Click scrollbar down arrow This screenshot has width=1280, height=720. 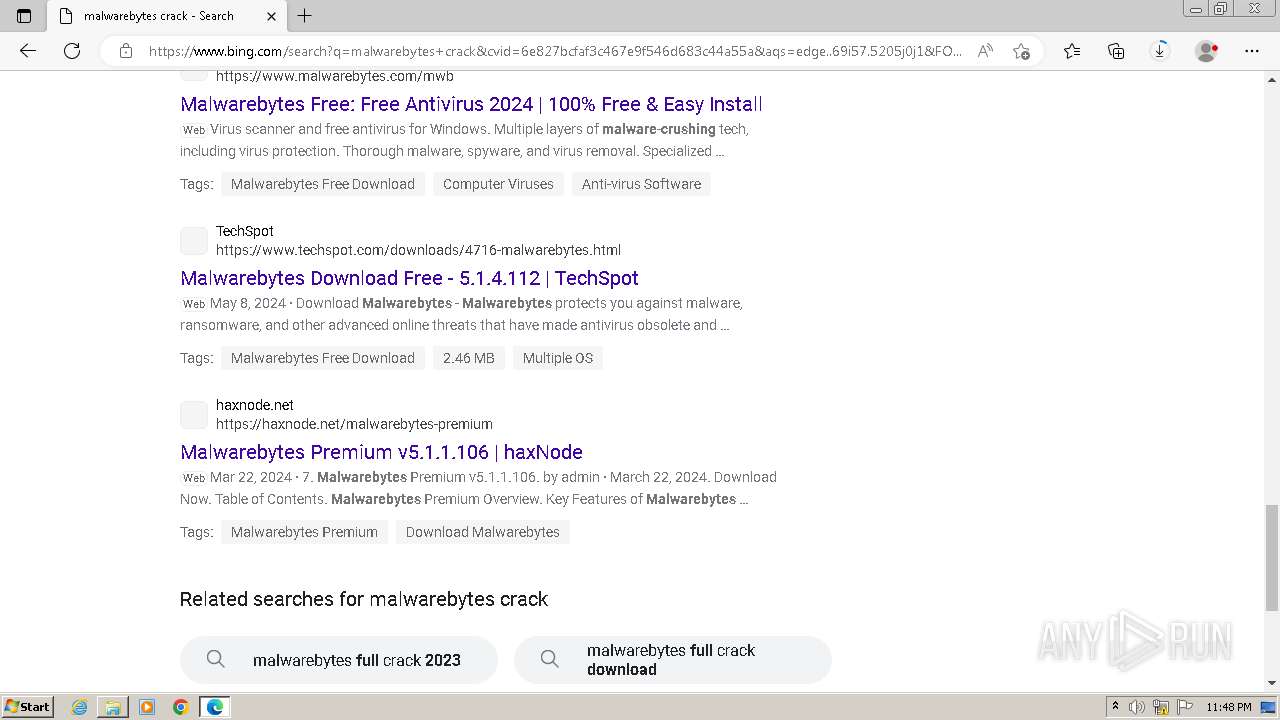[x=1272, y=683]
